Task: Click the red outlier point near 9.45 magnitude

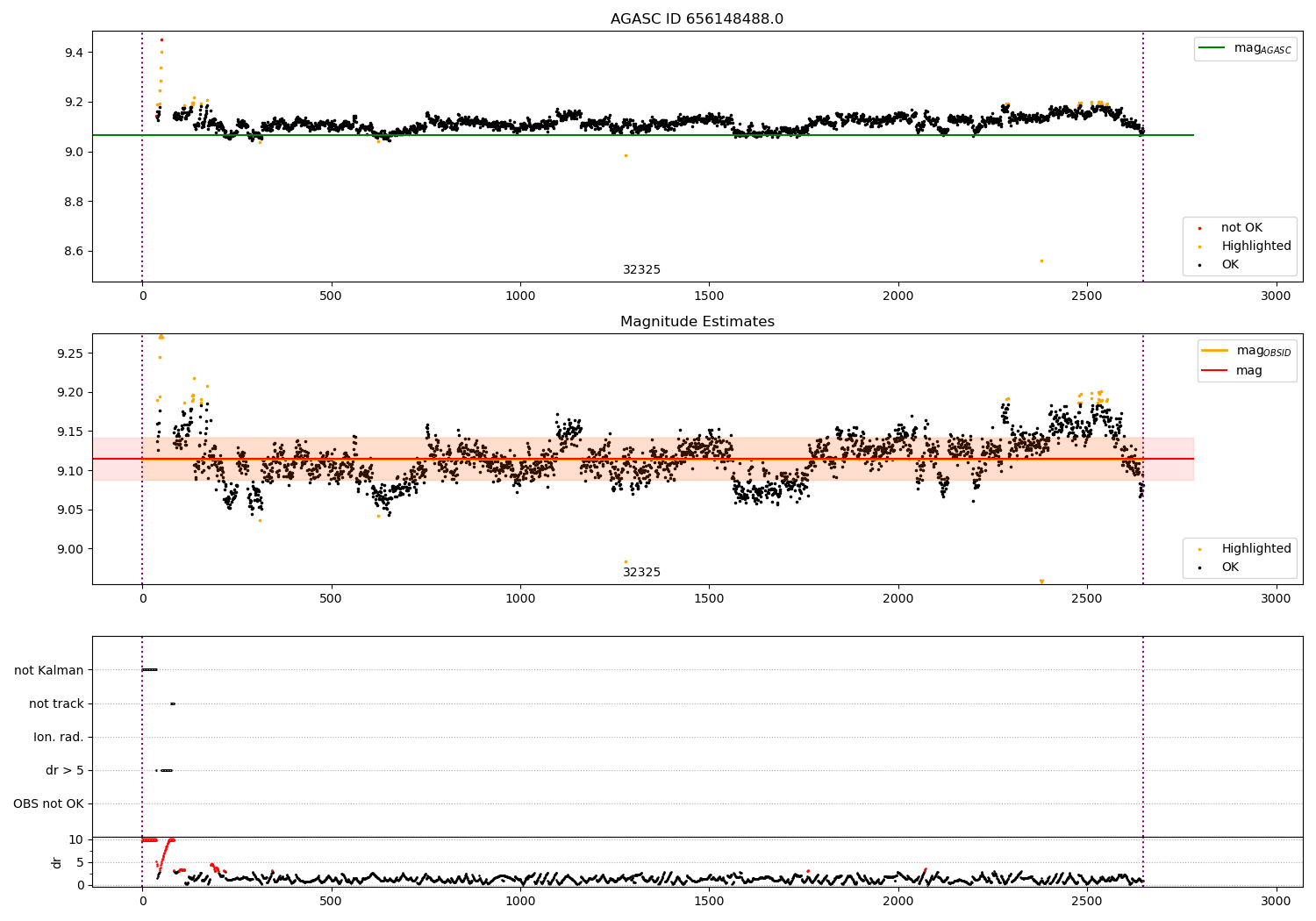Action: click(x=161, y=39)
